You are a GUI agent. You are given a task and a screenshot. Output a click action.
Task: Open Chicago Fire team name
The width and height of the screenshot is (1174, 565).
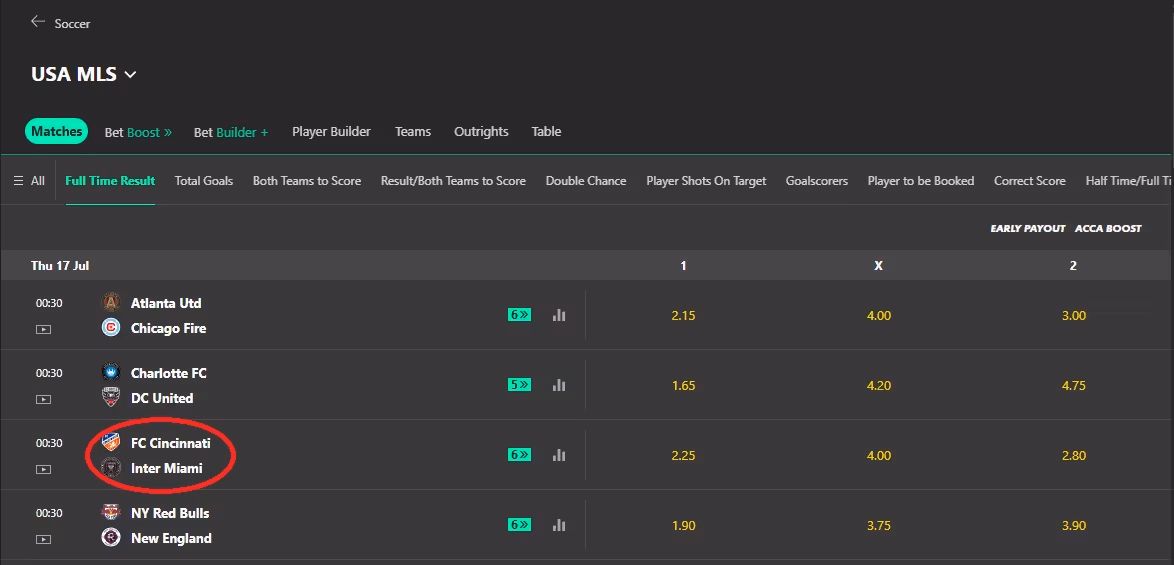tap(168, 328)
